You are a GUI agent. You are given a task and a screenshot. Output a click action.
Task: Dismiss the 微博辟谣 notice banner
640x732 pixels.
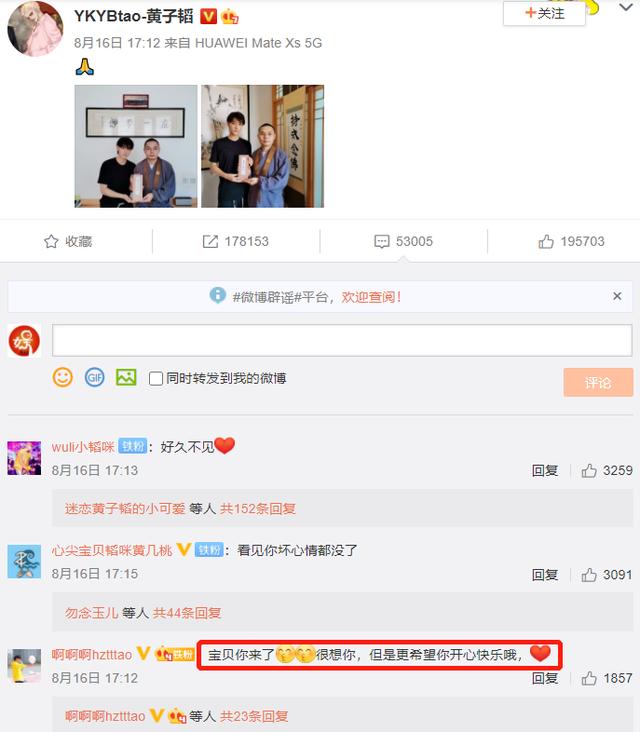(x=617, y=296)
